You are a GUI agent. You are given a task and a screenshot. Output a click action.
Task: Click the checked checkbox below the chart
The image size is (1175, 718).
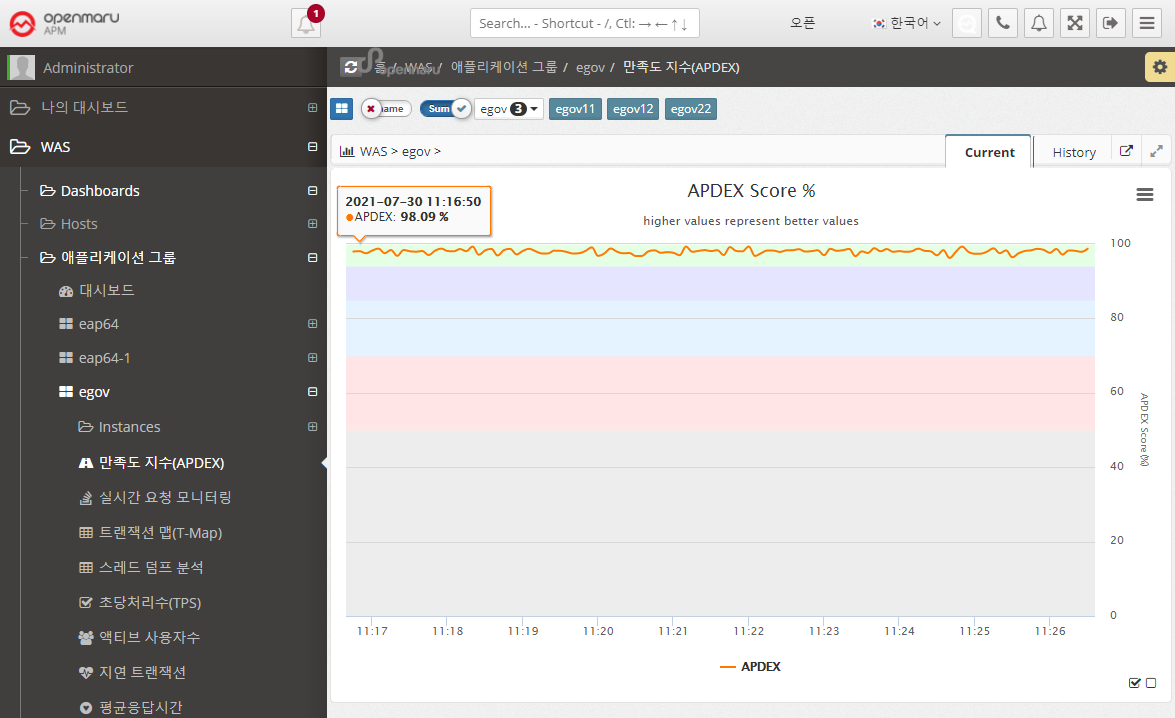coord(1134,683)
